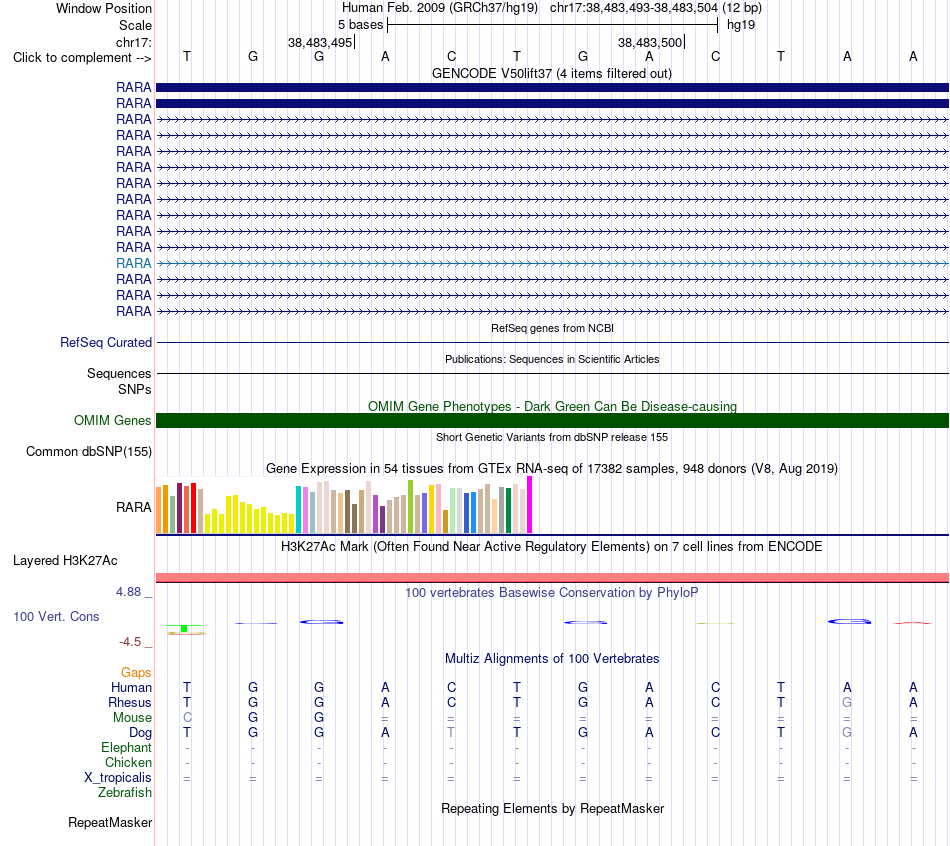
Task: Click the "5 bases" scale label
Action: [x=360, y=25]
